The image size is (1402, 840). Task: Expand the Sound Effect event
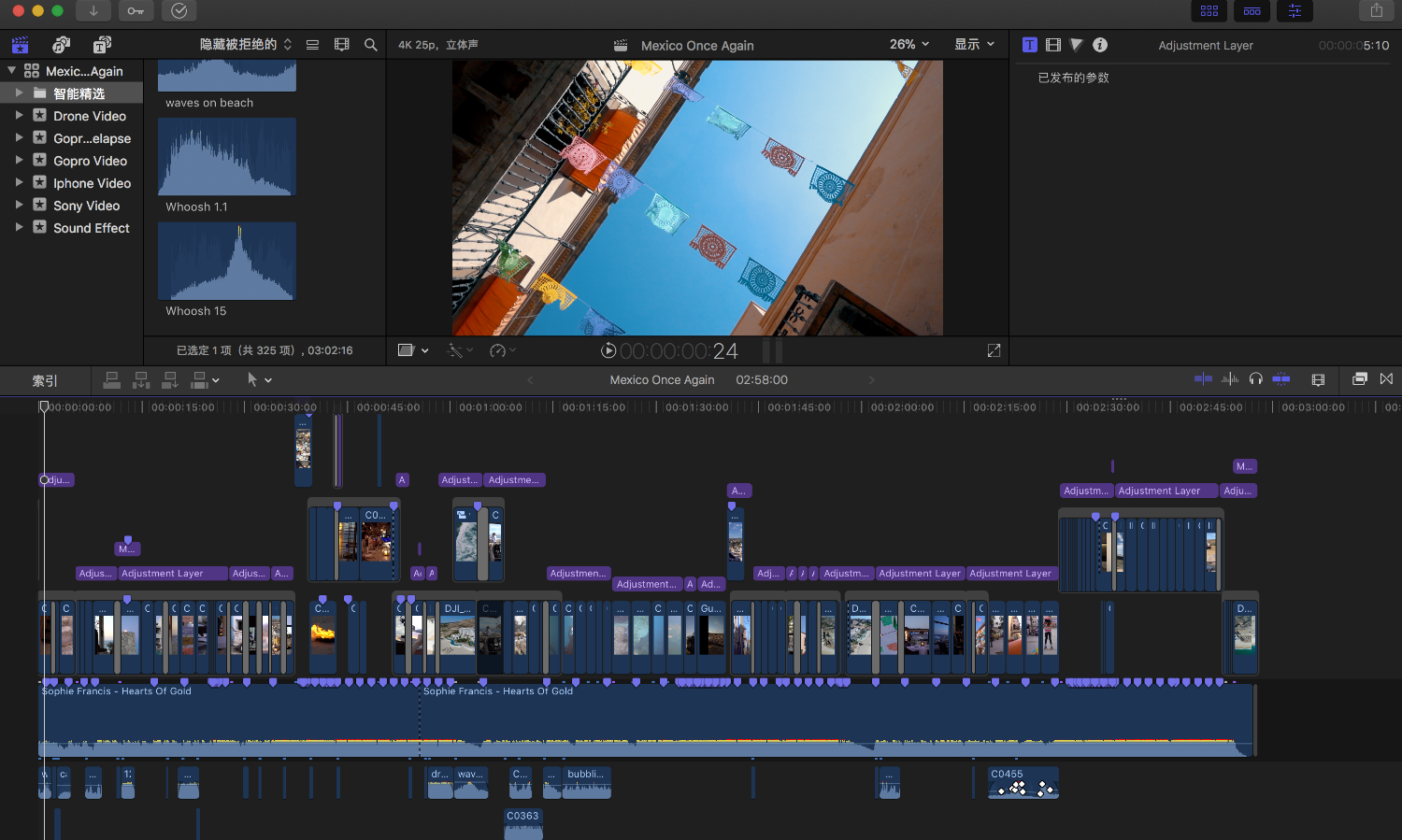(x=19, y=228)
